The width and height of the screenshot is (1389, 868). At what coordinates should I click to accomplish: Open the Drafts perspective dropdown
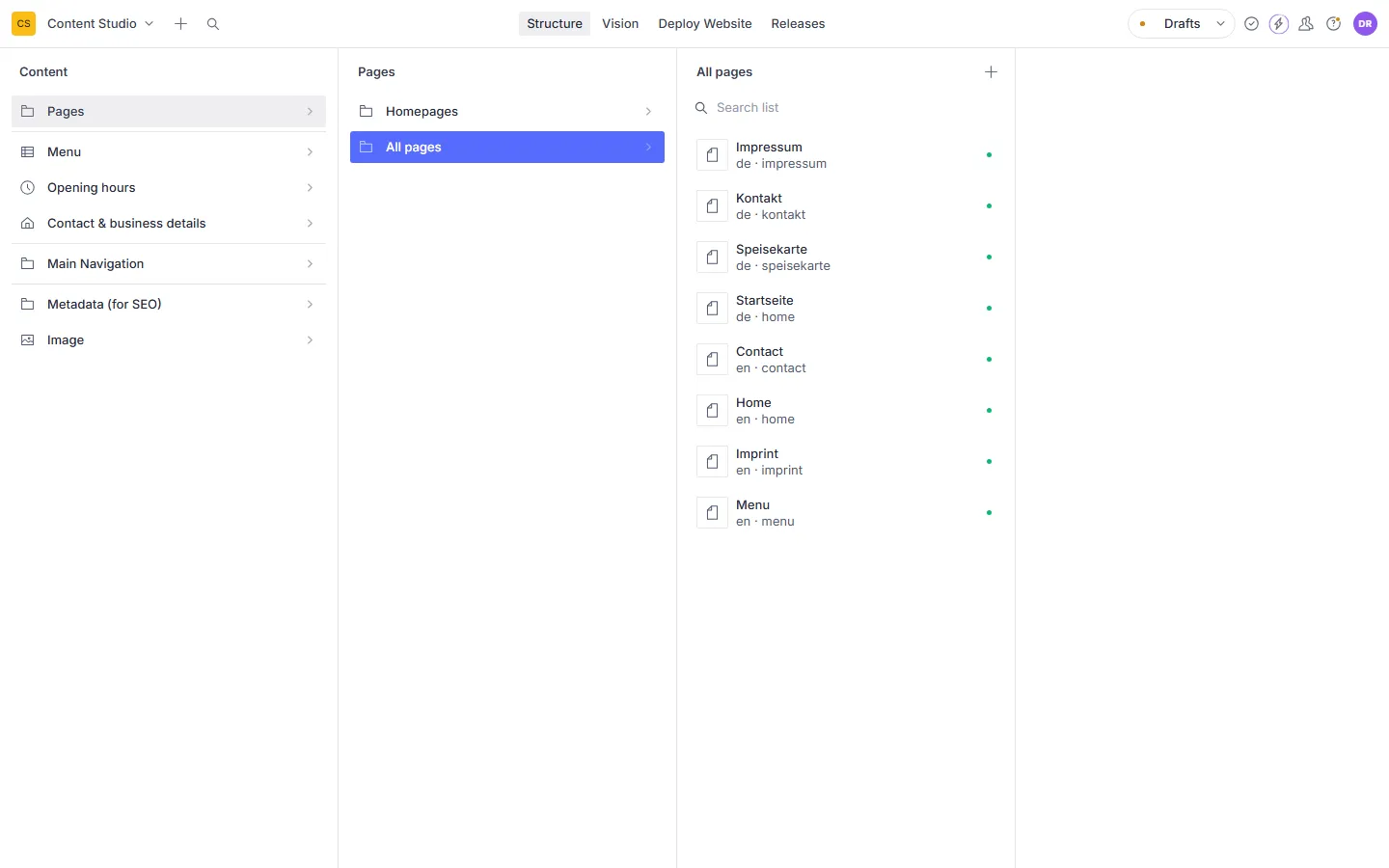pyautogui.click(x=1182, y=23)
